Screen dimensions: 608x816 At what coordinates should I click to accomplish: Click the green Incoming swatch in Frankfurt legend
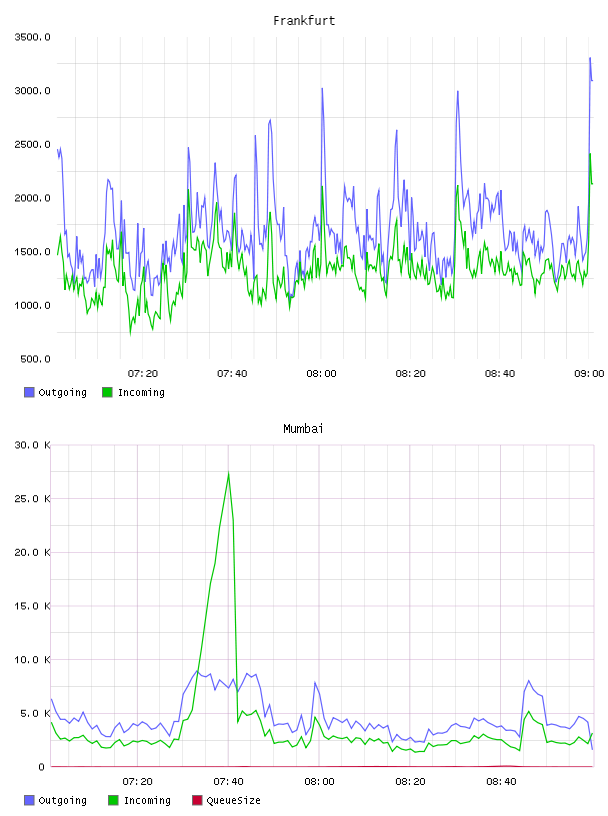point(107,392)
